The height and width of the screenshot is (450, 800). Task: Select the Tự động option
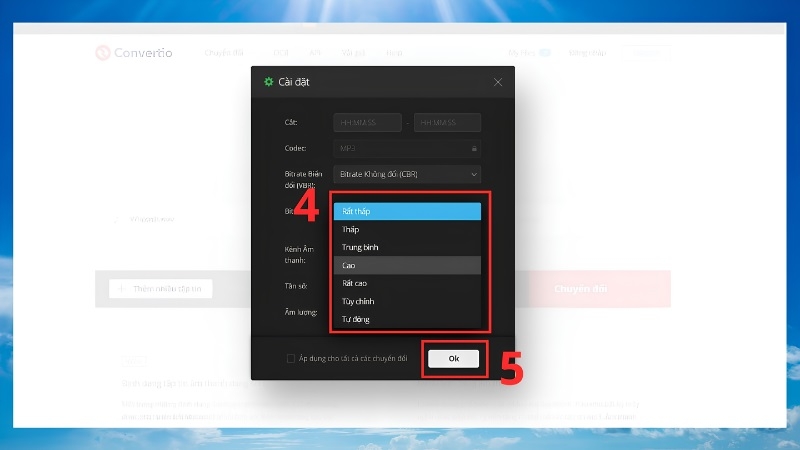(407, 319)
